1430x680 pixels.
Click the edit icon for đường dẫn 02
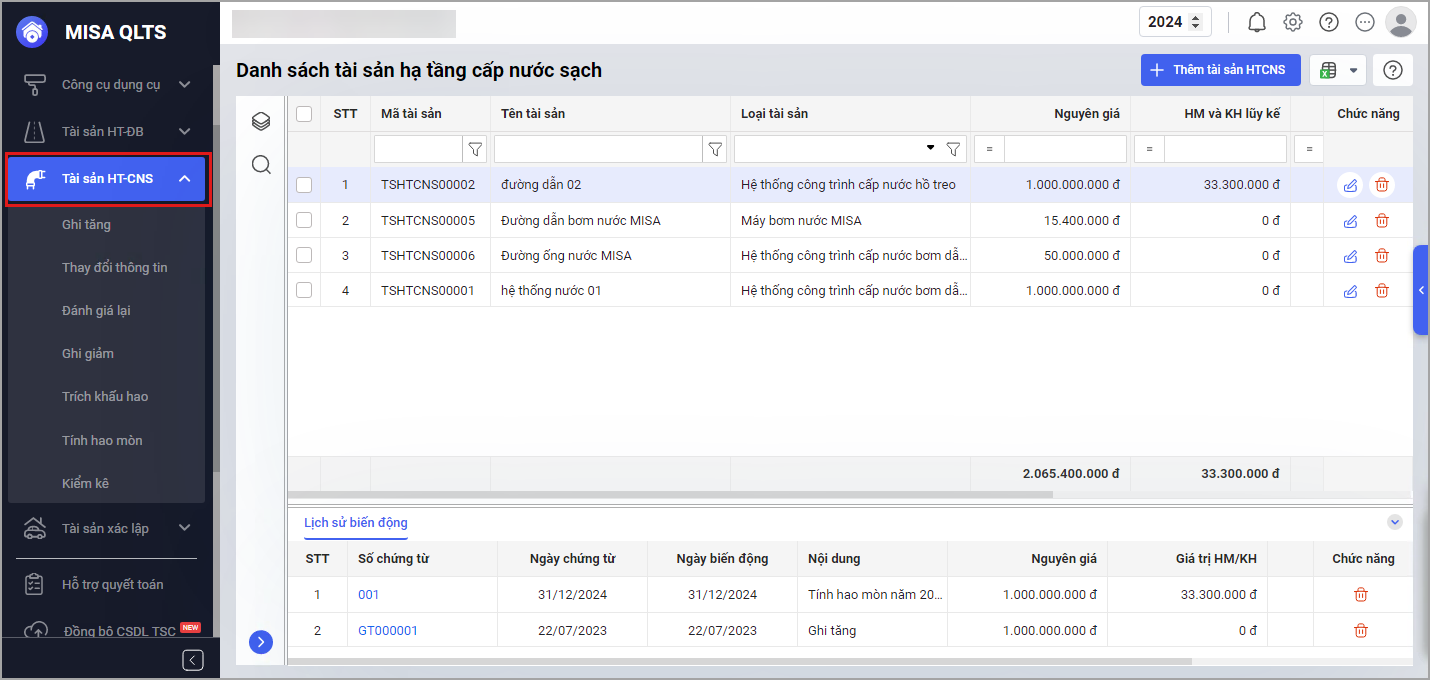(x=1350, y=185)
